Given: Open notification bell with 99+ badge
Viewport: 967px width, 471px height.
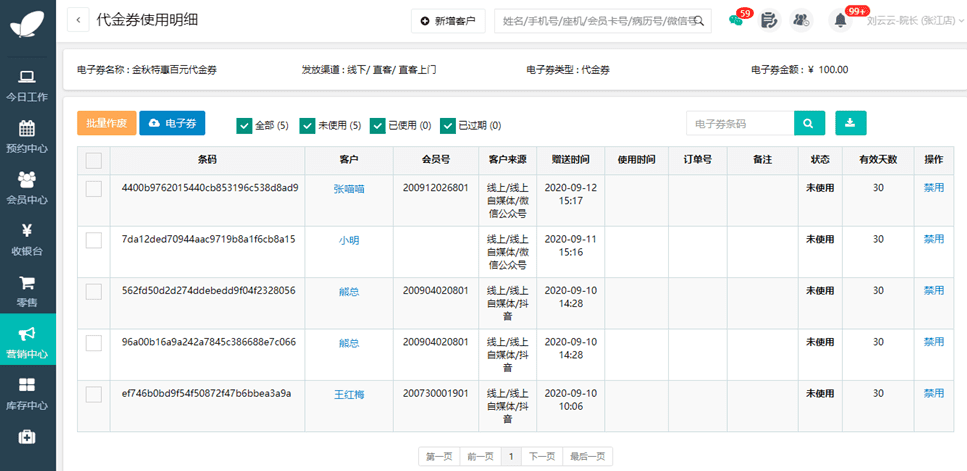Looking at the screenshot, I should [x=840, y=20].
